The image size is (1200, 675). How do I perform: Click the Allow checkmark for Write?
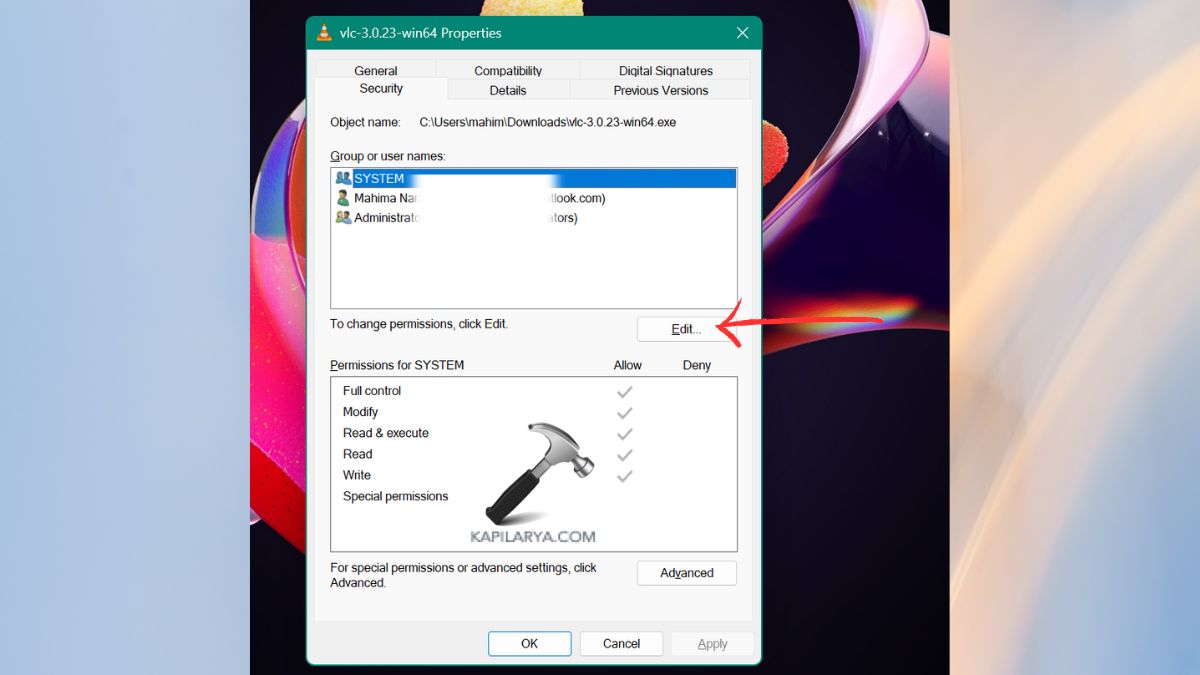point(625,475)
